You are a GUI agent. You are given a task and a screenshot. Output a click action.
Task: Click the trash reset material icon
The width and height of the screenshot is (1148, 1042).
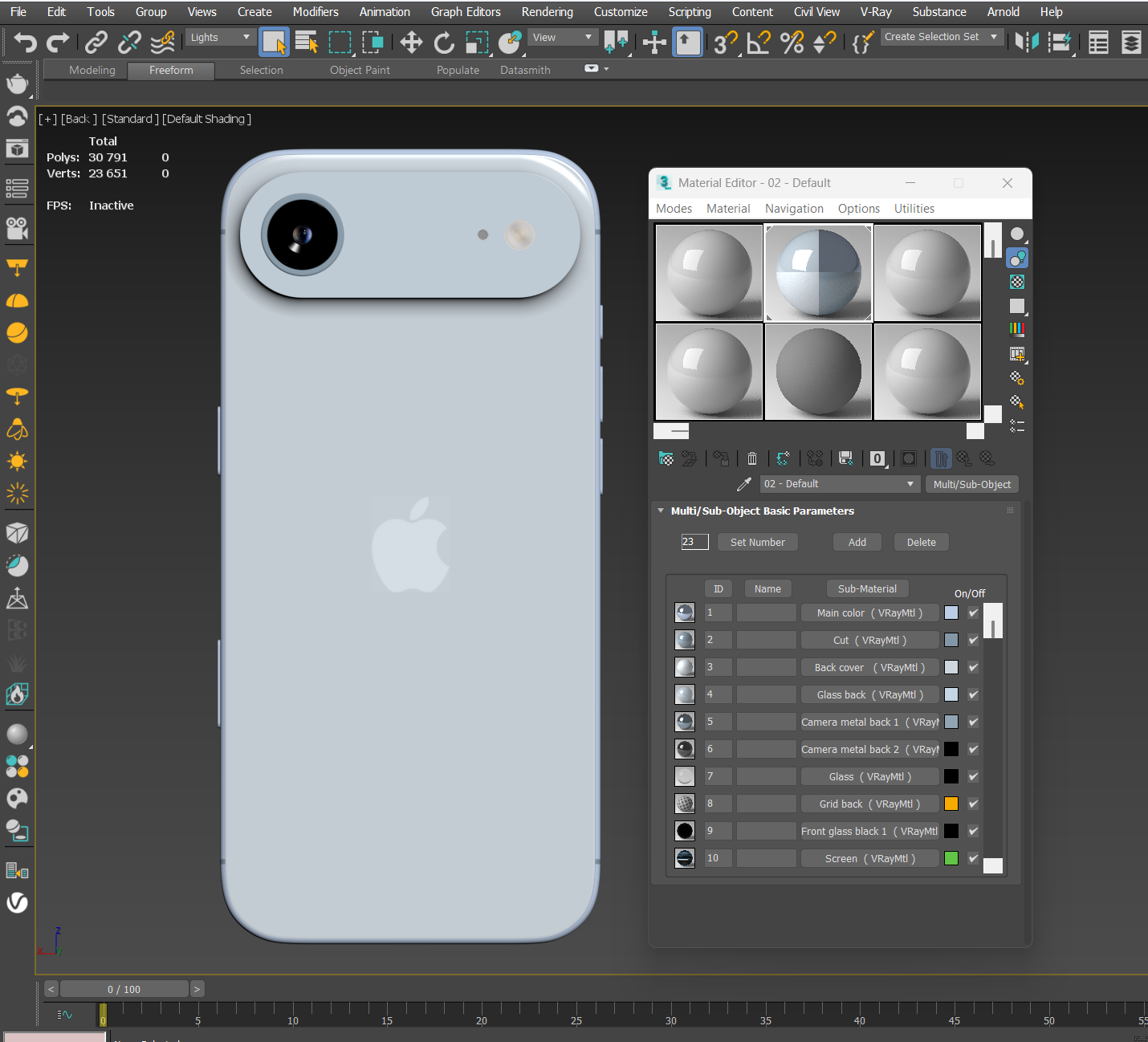[752, 458]
